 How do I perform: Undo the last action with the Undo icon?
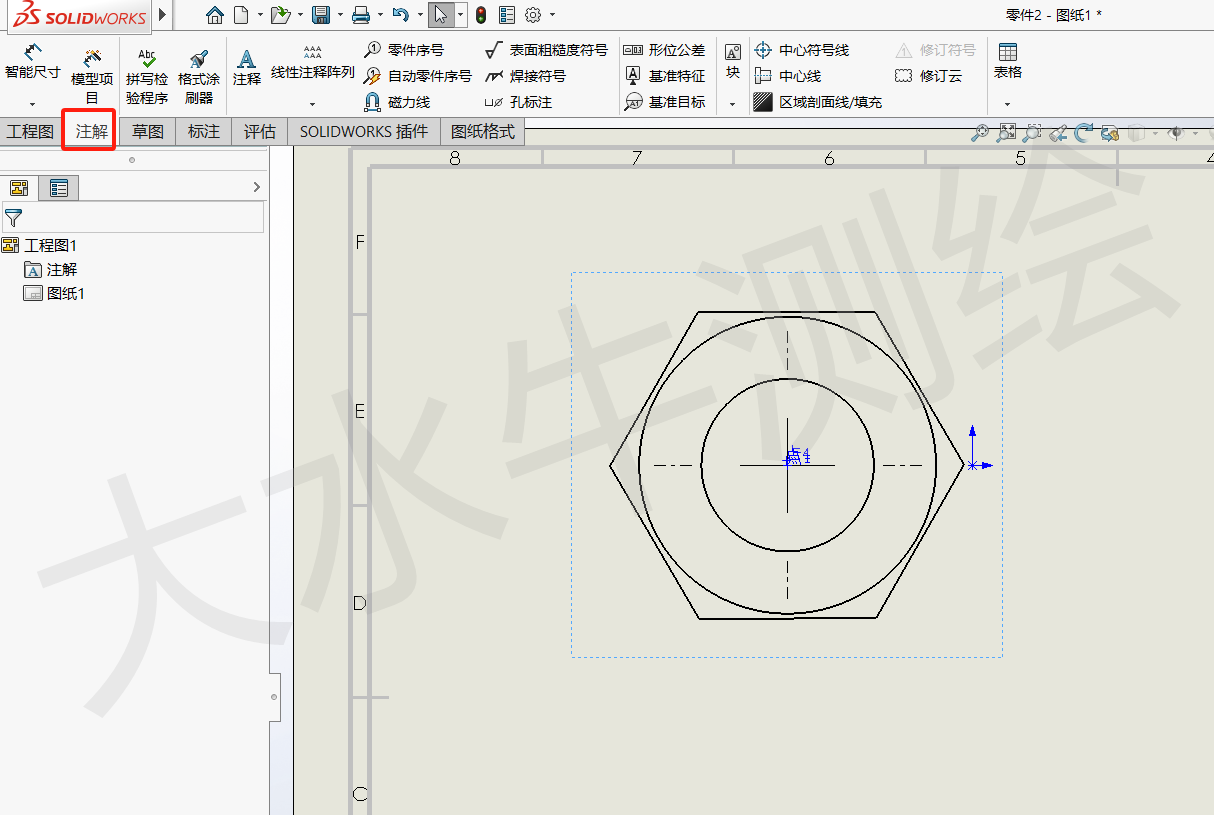pyautogui.click(x=400, y=15)
